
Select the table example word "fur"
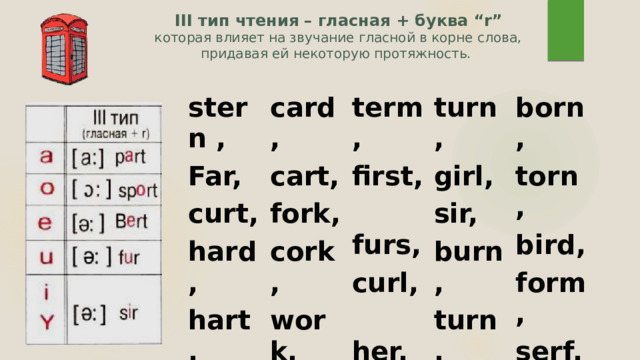129,258
